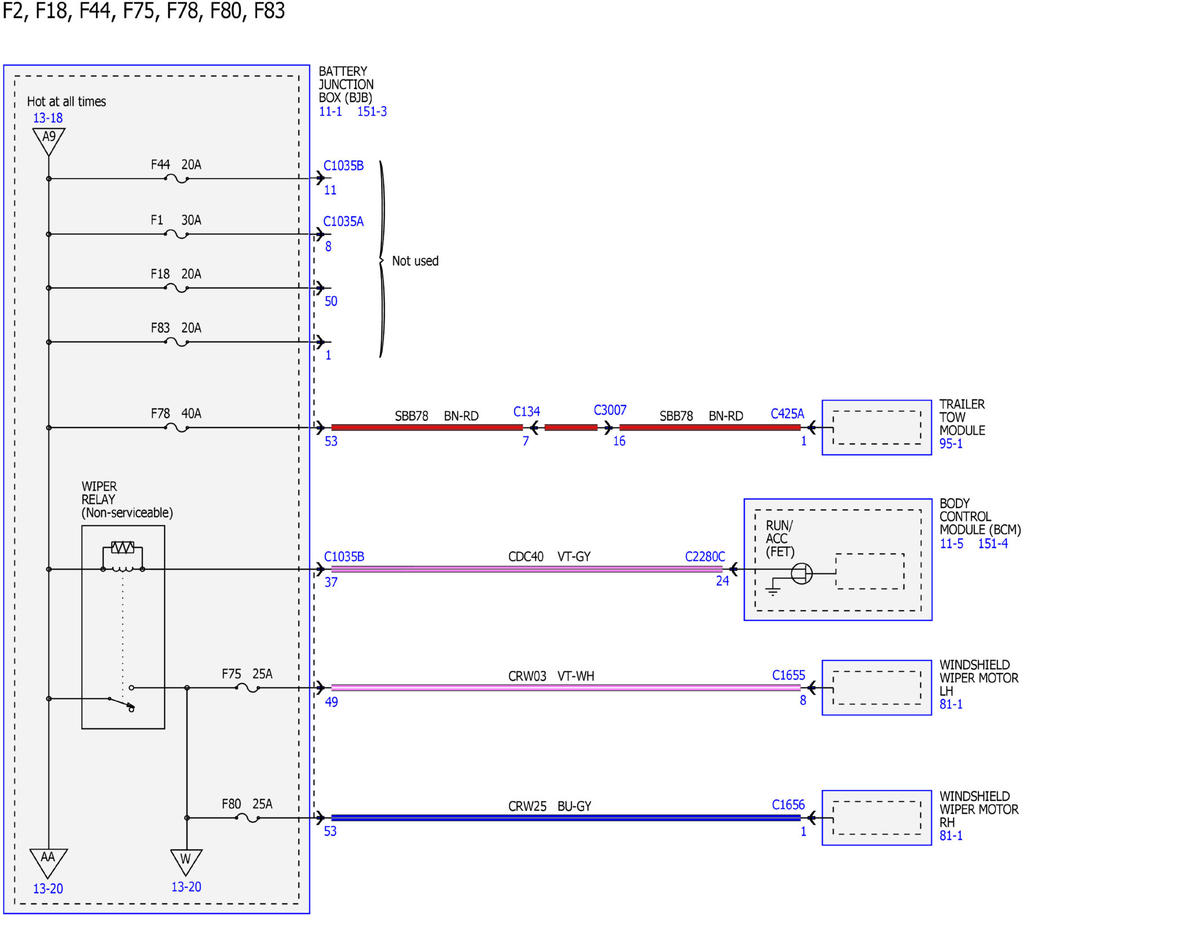
Task: Click the wiper relay switch contact symbol
Action: click(x=124, y=700)
